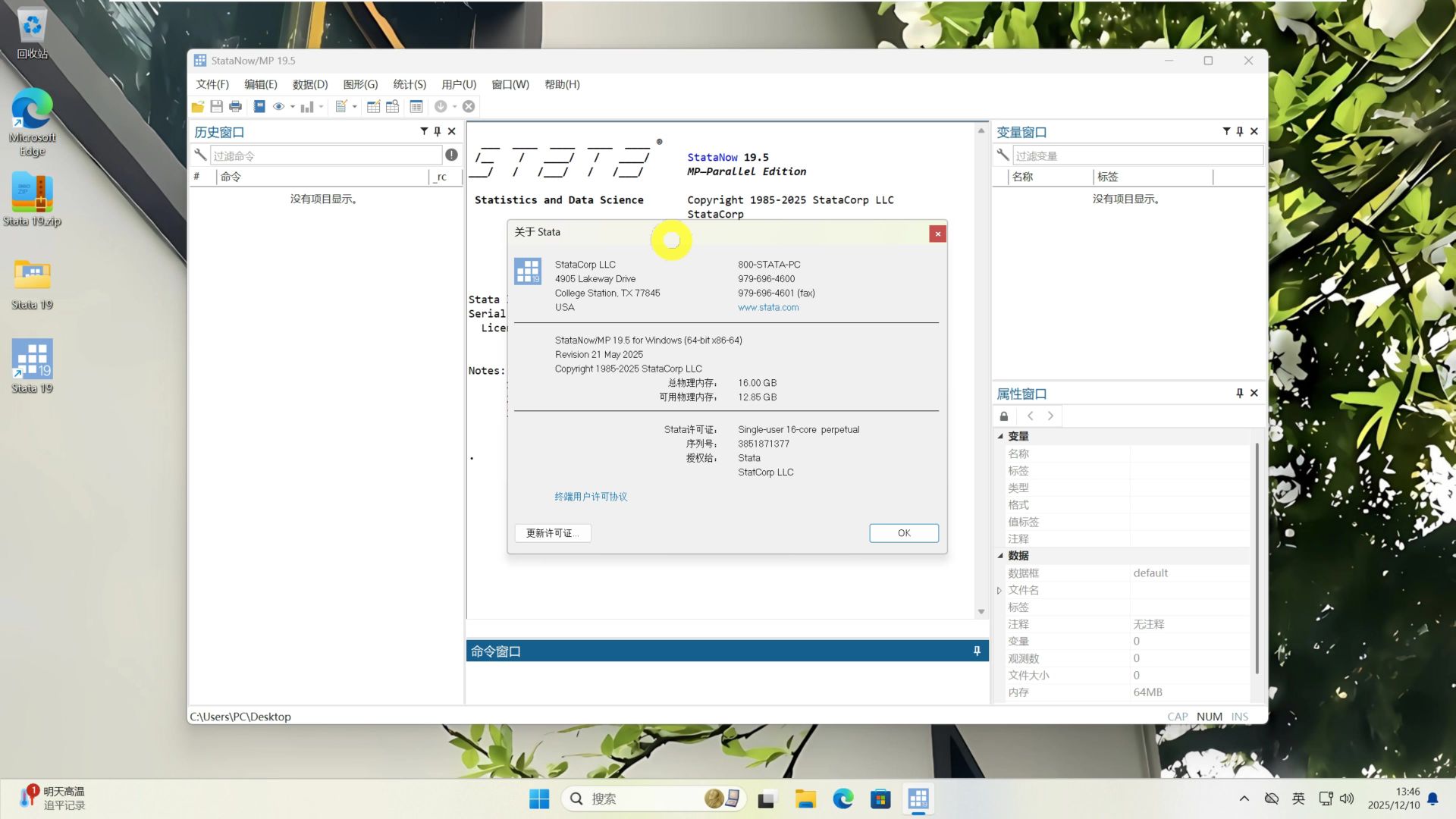The image size is (1456, 819).
Task: Click OK in the About Stata dialog
Action: pyautogui.click(x=903, y=533)
